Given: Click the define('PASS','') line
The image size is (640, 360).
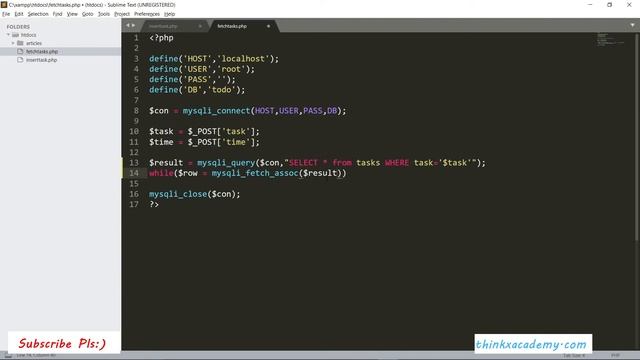Looking at the screenshot, I should [192, 80].
